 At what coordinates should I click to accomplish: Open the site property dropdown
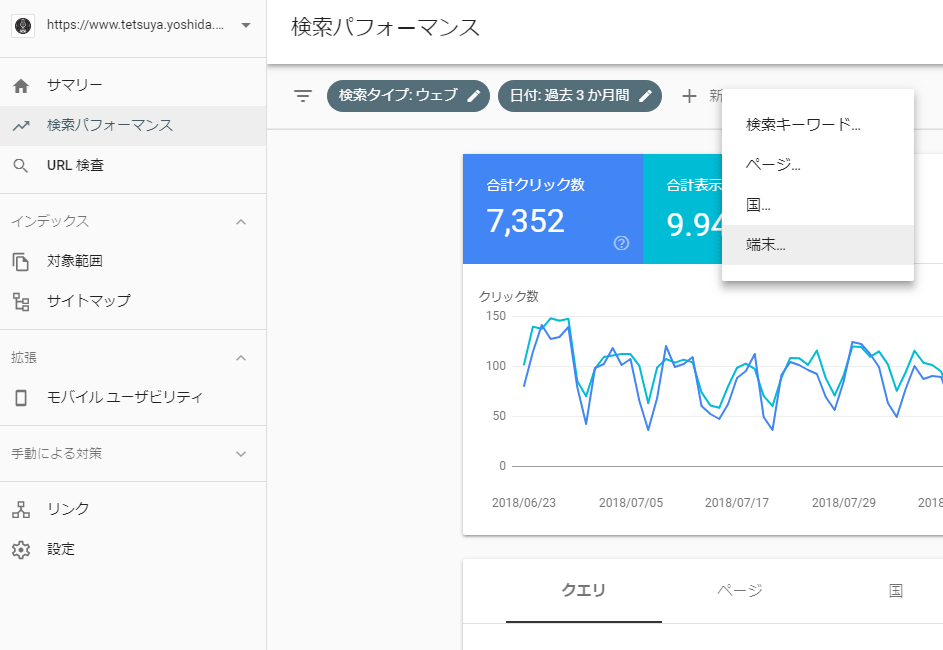point(246,26)
